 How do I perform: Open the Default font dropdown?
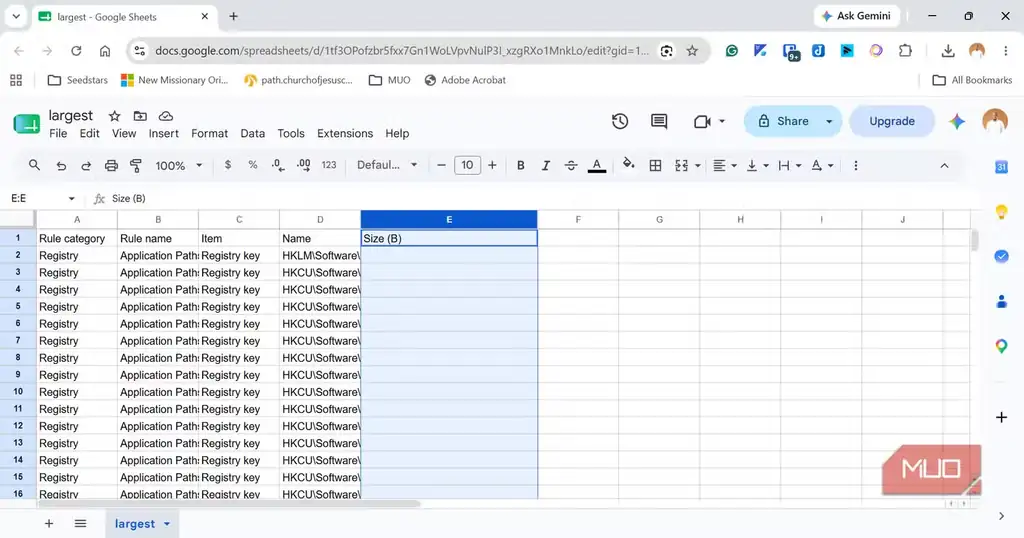click(387, 165)
